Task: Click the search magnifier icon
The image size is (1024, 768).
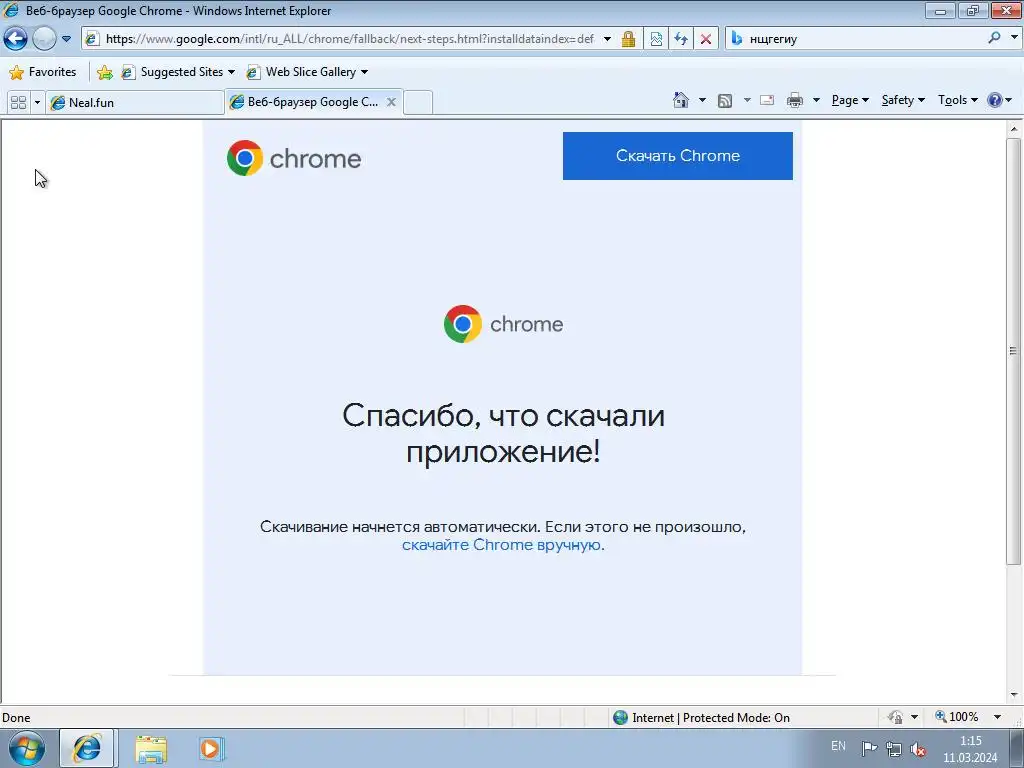Action: (x=994, y=39)
